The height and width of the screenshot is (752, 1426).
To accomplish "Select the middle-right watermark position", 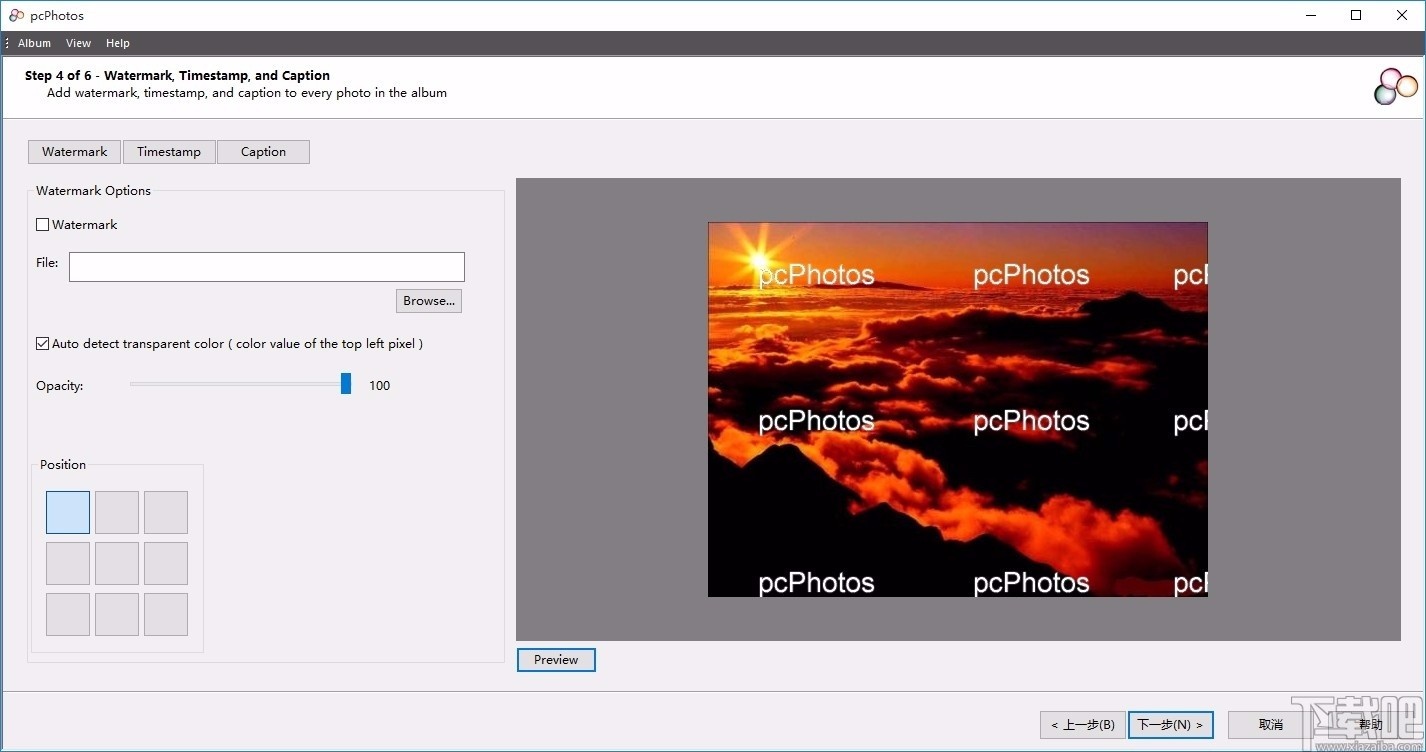I will pos(166,563).
